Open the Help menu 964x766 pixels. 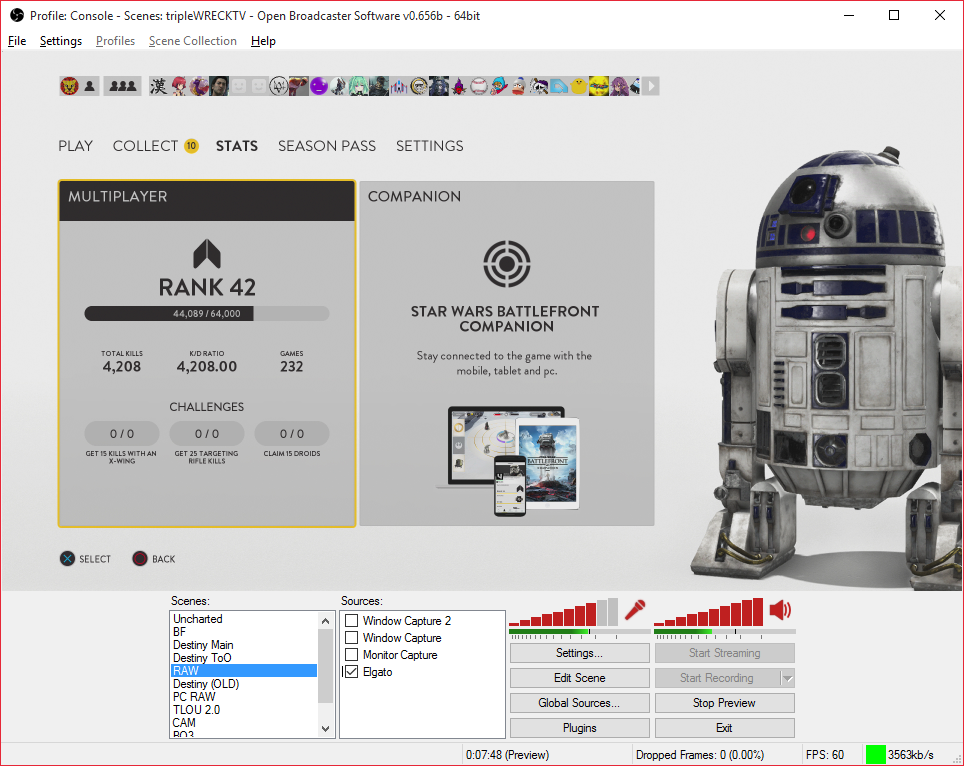point(263,41)
